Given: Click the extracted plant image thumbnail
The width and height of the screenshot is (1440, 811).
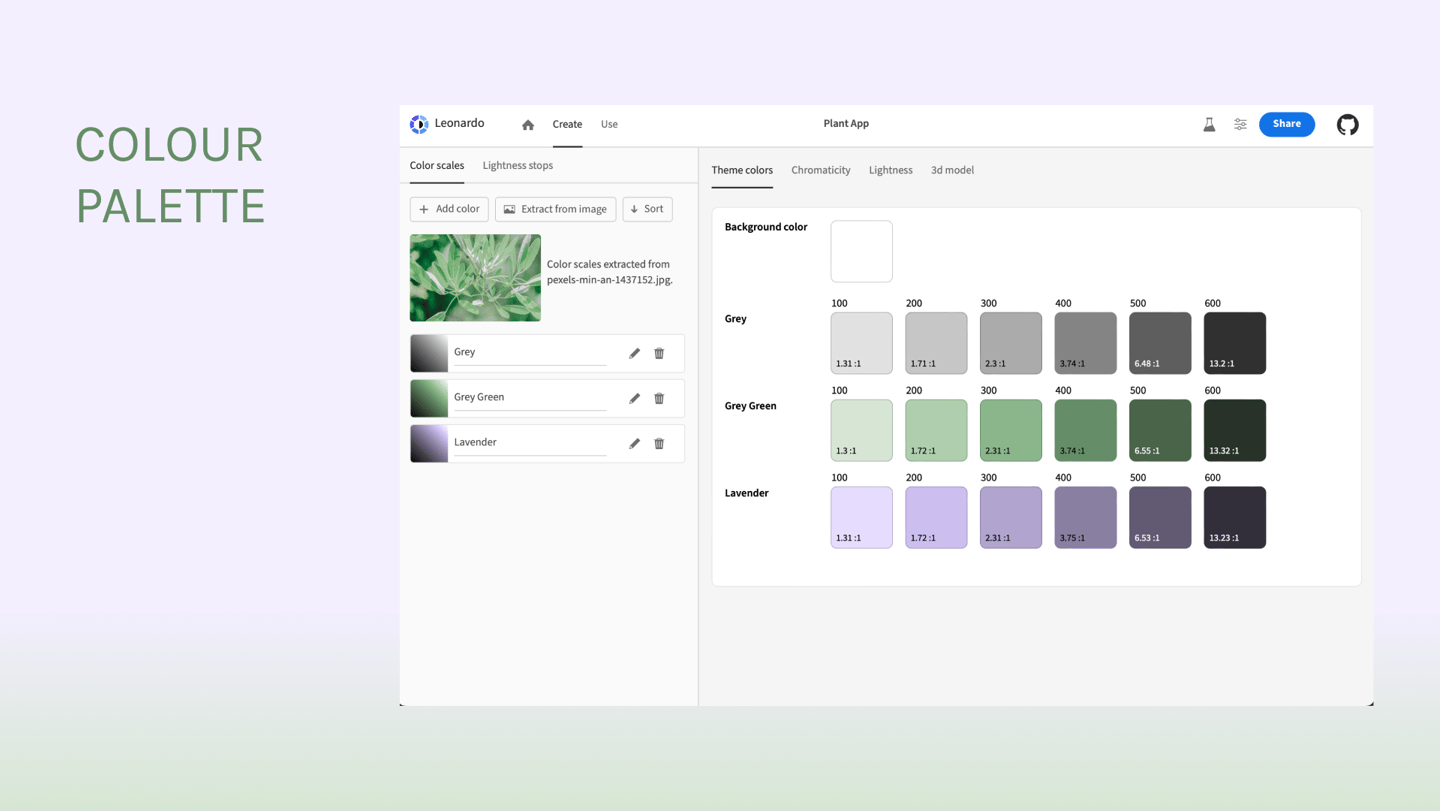Looking at the screenshot, I should tap(475, 278).
